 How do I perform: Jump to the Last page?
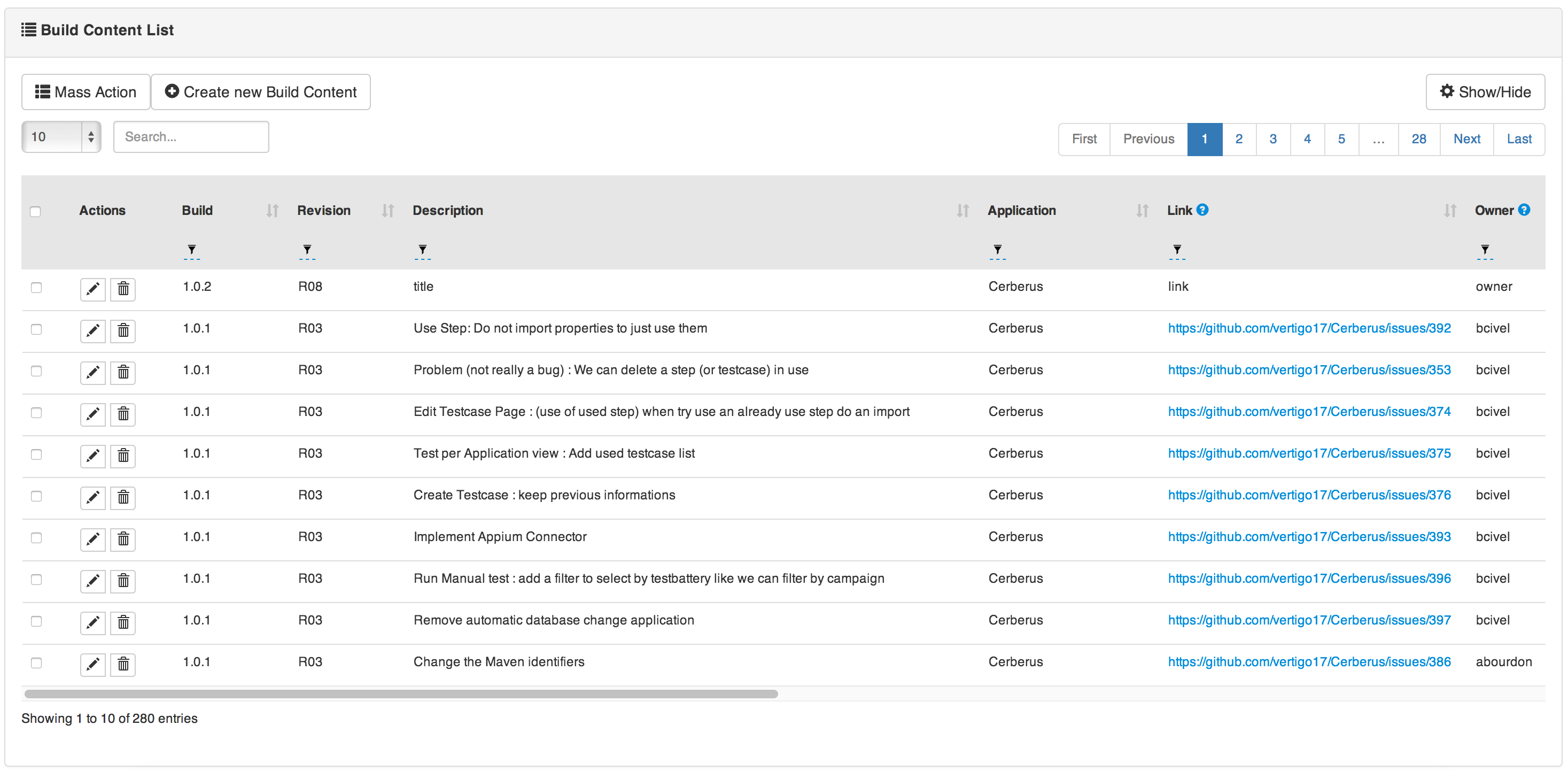(1519, 140)
